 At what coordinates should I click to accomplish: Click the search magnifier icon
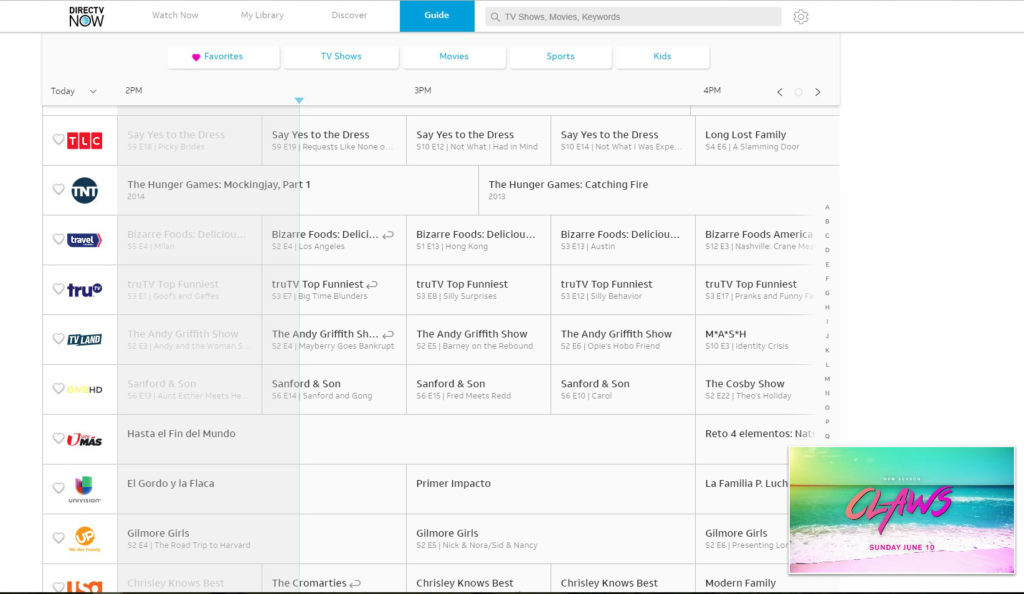495,17
